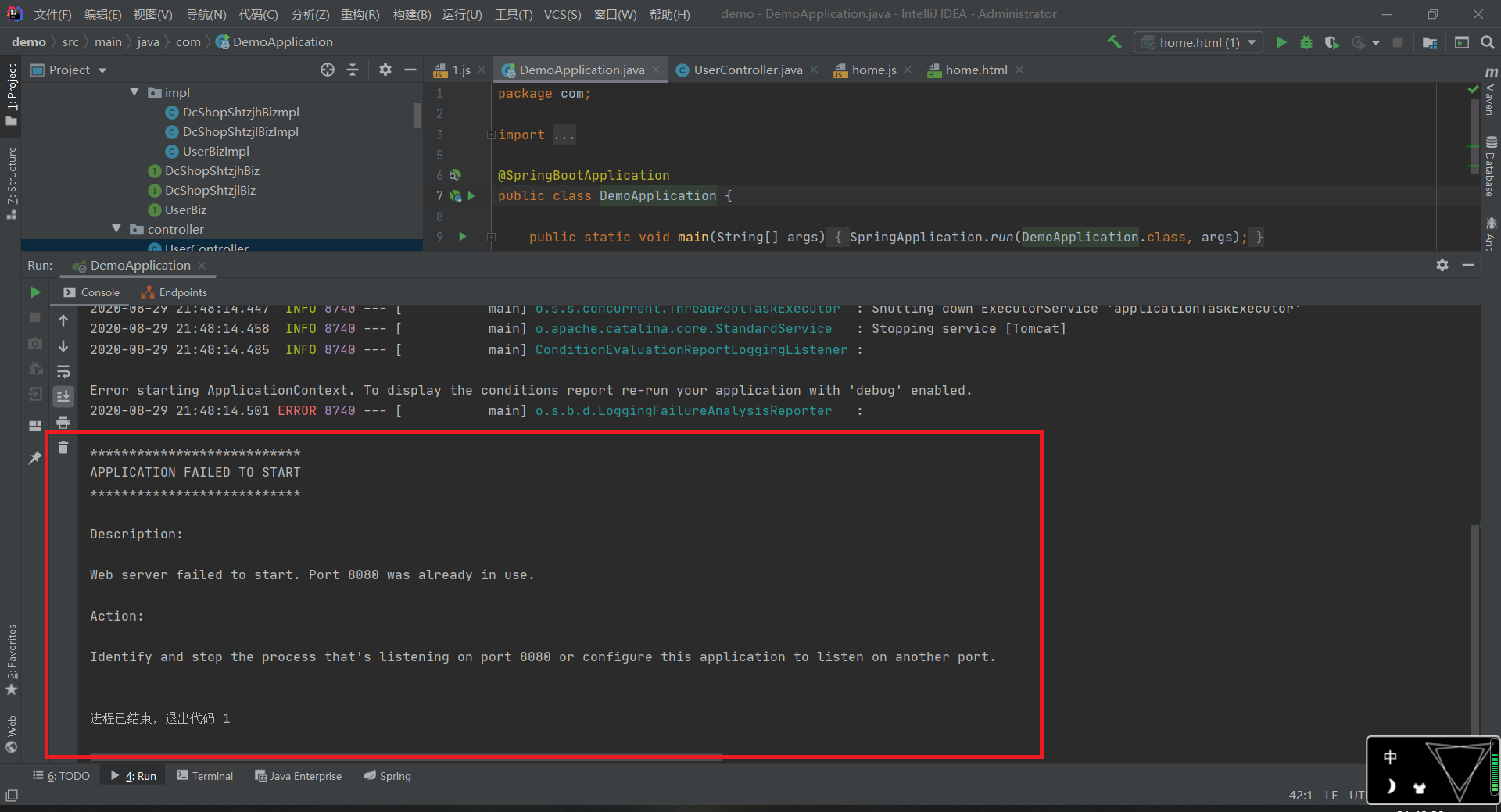Switch to the UserController.java tab
This screenshot has height=812, width=1501.
click(747, 70)
